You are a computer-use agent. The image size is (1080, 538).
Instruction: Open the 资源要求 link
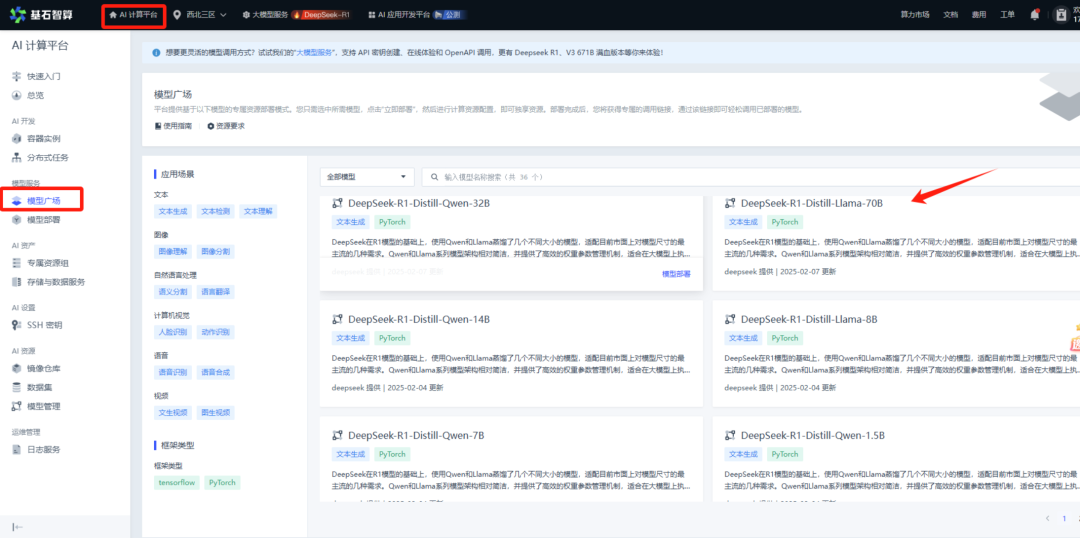[226, 126]
